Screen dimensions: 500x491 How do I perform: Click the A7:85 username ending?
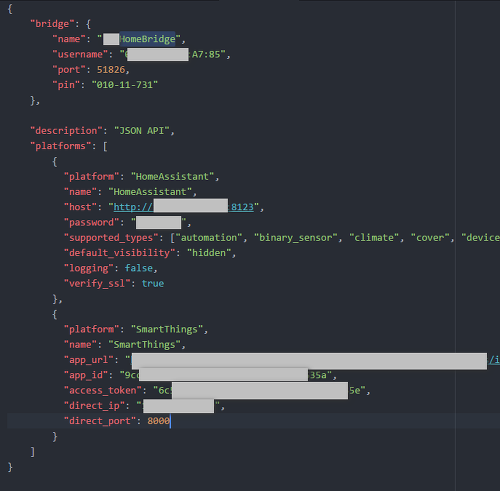tap(206, 54)
